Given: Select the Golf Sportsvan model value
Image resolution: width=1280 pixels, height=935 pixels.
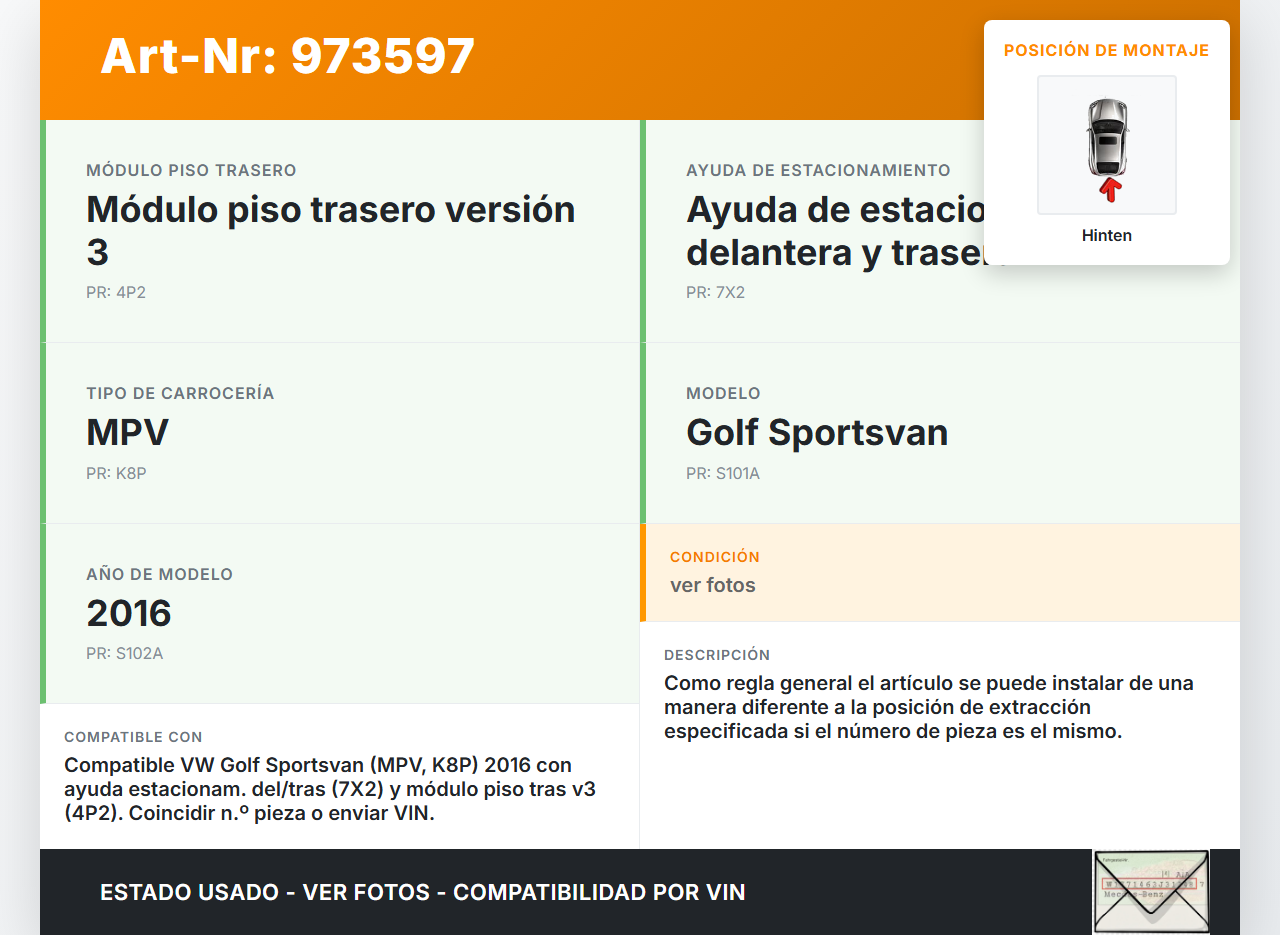Looking at the screenshot, I should [x=816, y=433].
